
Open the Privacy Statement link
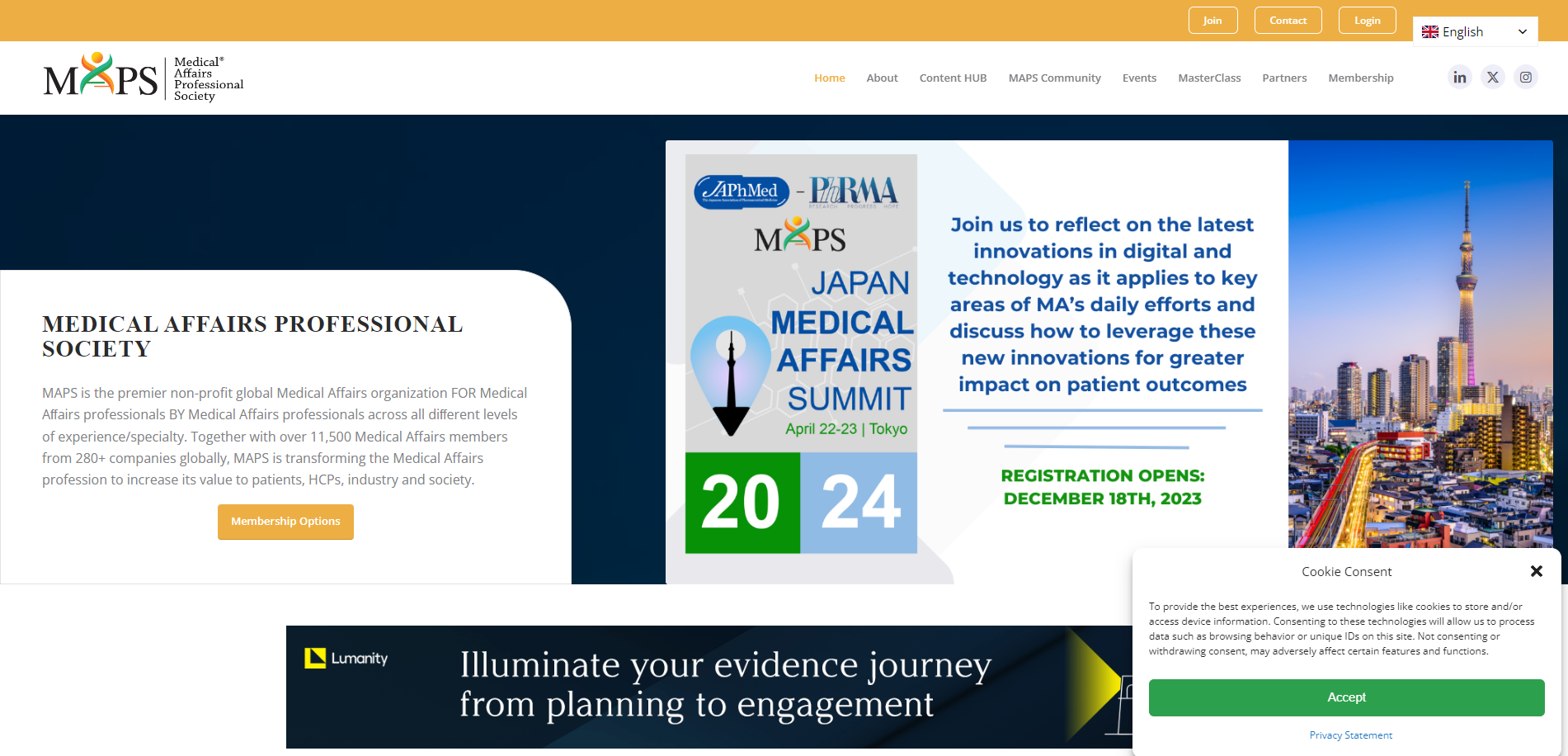coord(1350,735)
